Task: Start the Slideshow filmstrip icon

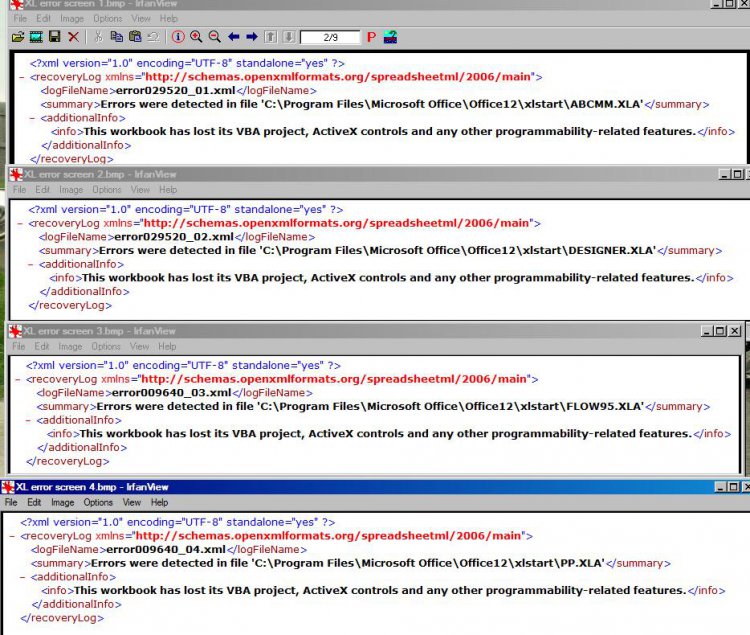Action: point(36,37)
